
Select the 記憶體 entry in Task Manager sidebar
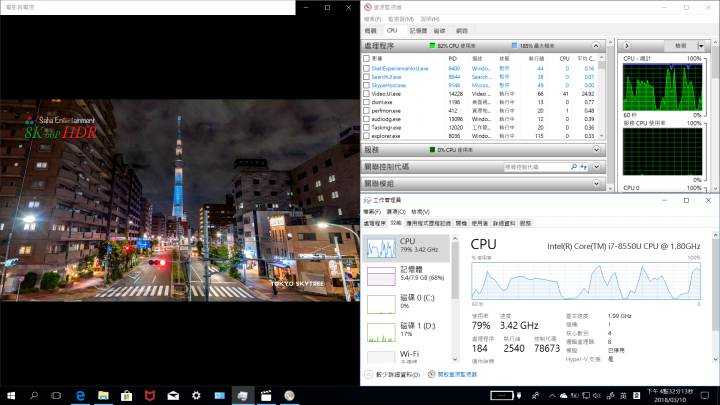(x=406, y=276)
